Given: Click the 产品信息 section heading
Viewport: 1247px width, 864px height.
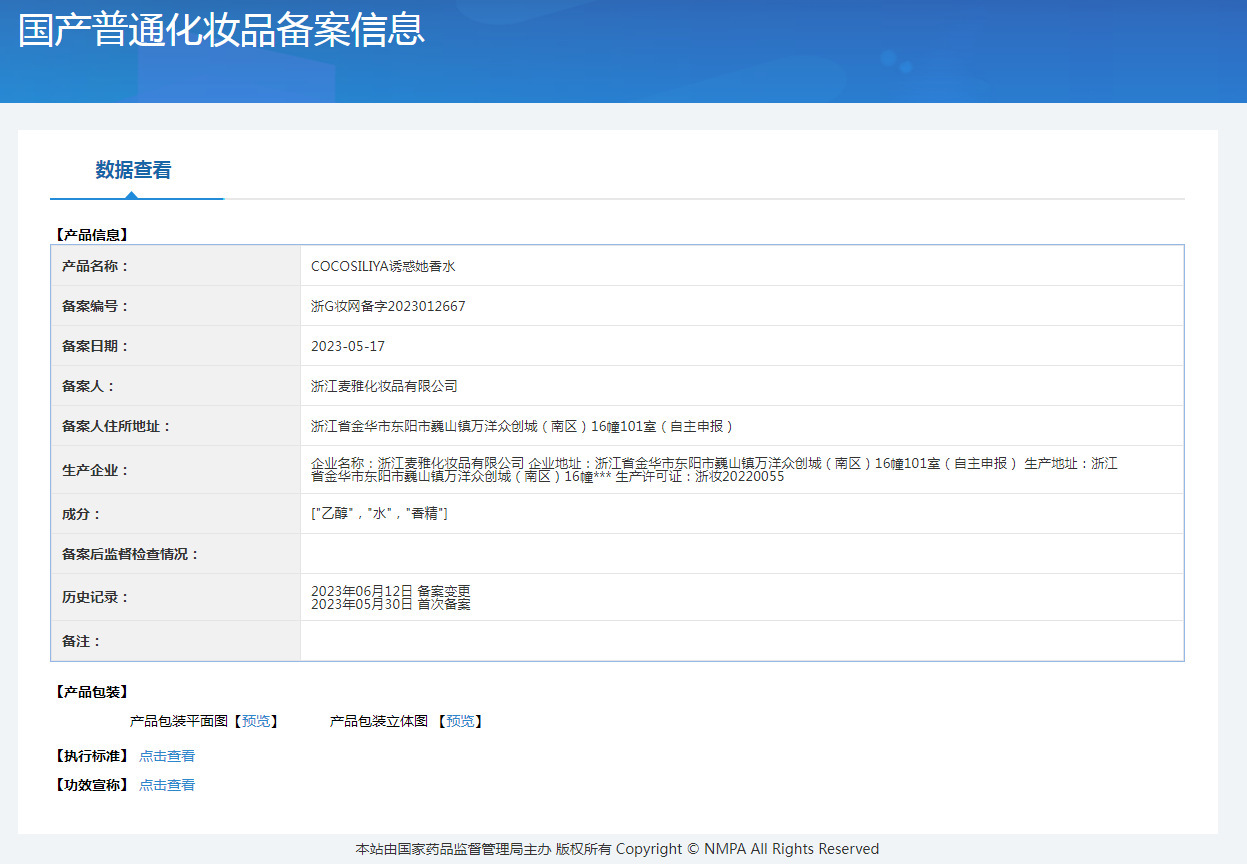Looking at the screenshot, I should (90, 235).
